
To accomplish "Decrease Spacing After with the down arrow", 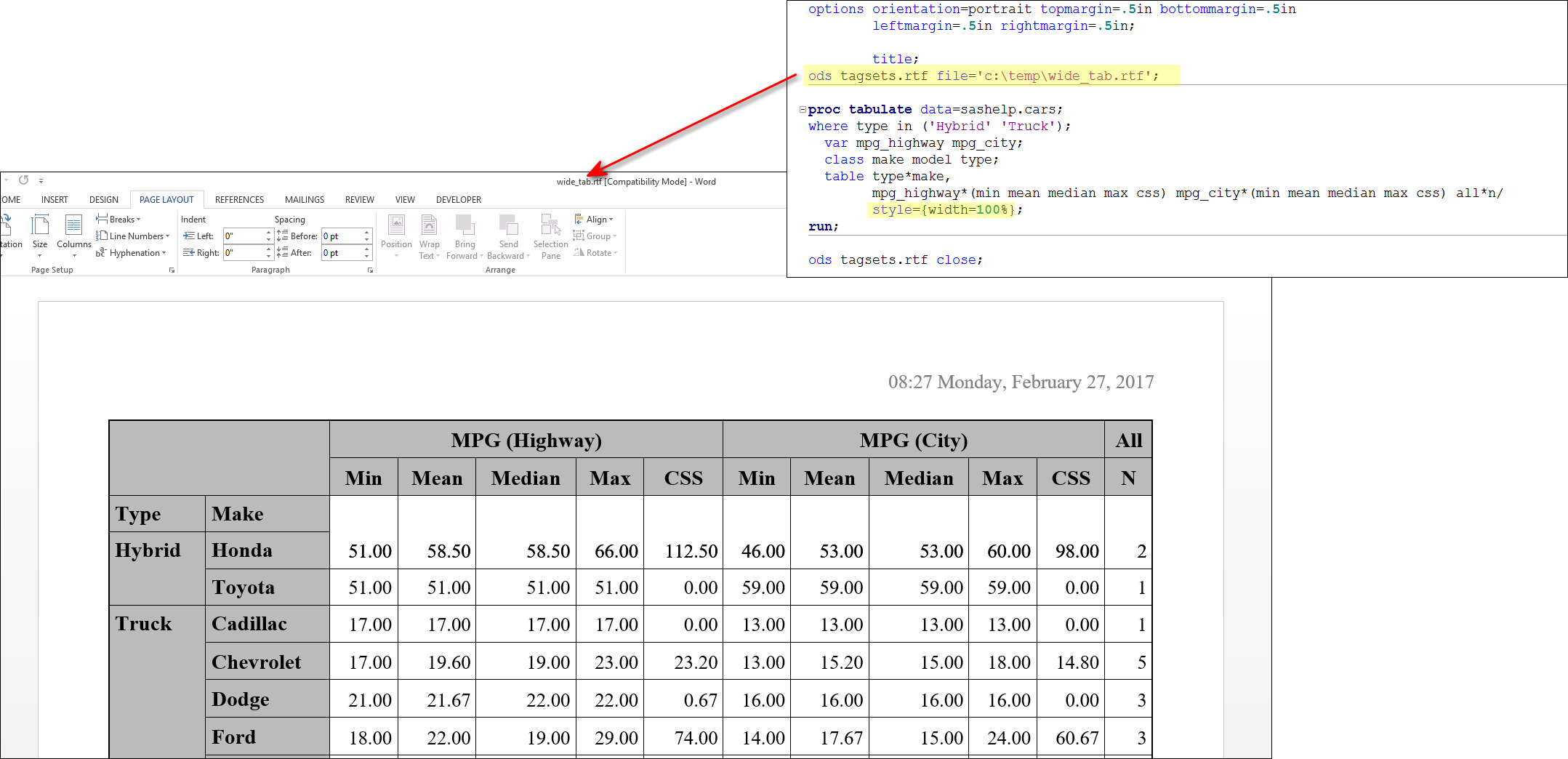I will pos(367,257).
